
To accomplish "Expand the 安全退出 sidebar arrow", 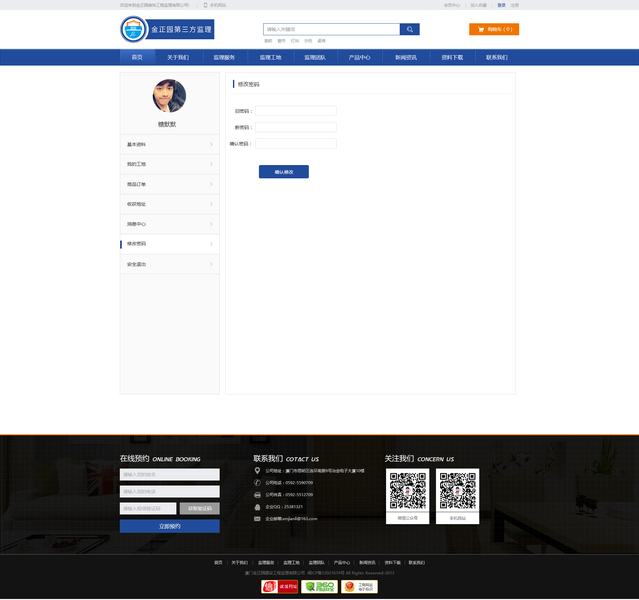I will coord(211,264).
